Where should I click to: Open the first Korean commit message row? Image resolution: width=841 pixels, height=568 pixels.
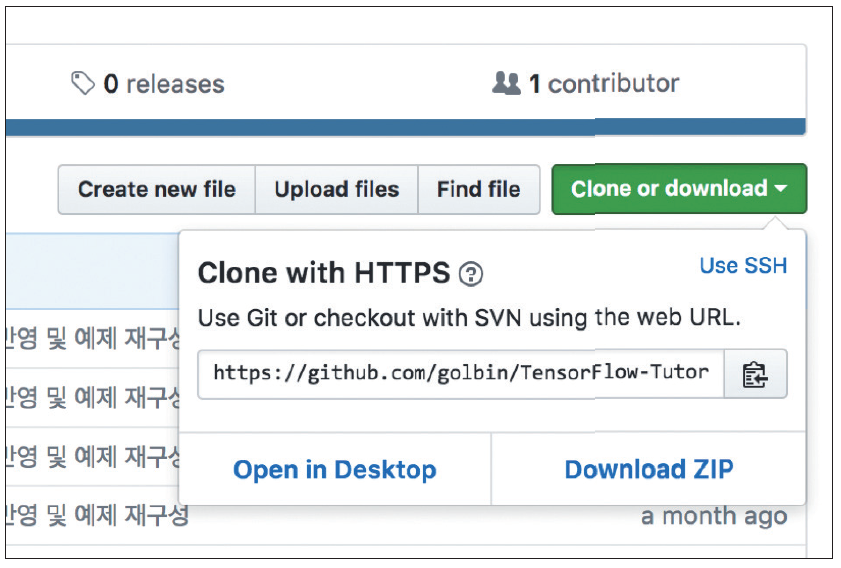(x=93, y=338)
